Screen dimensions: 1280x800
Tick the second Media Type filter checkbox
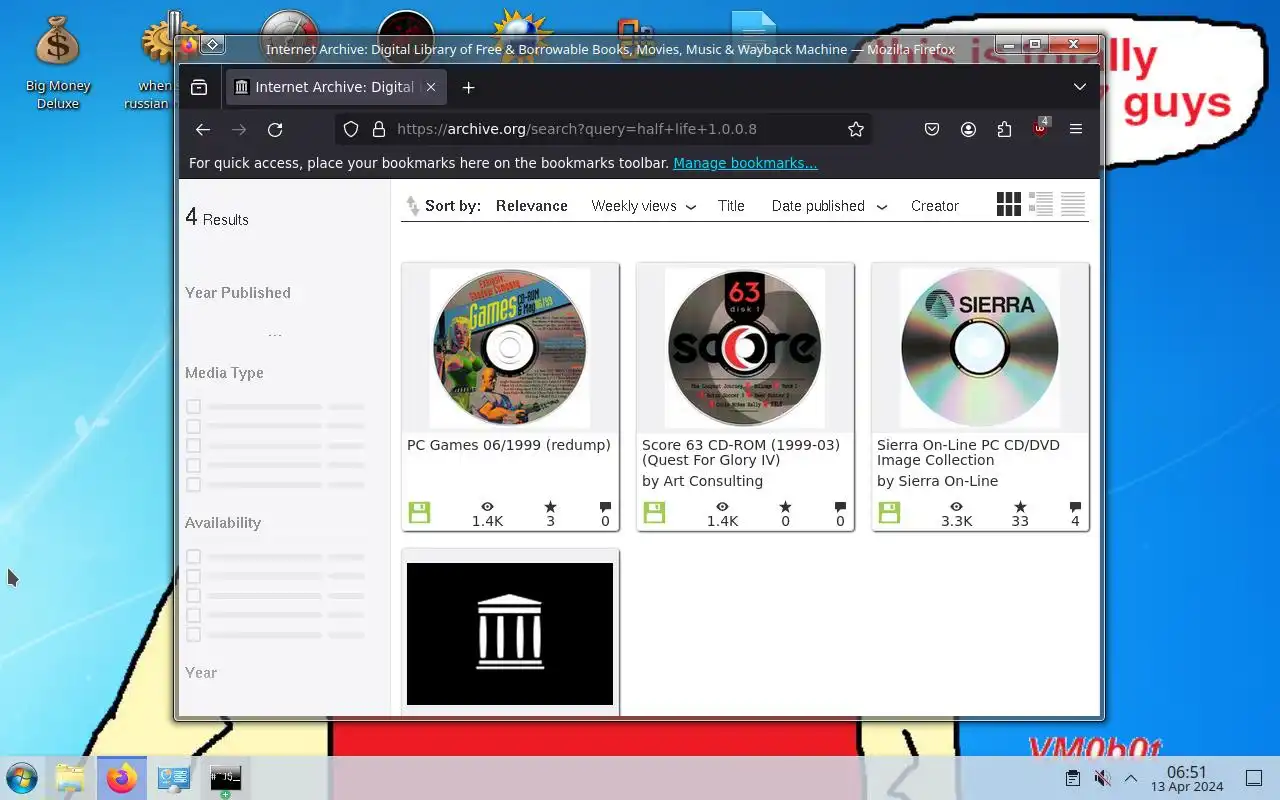point(193,426)
